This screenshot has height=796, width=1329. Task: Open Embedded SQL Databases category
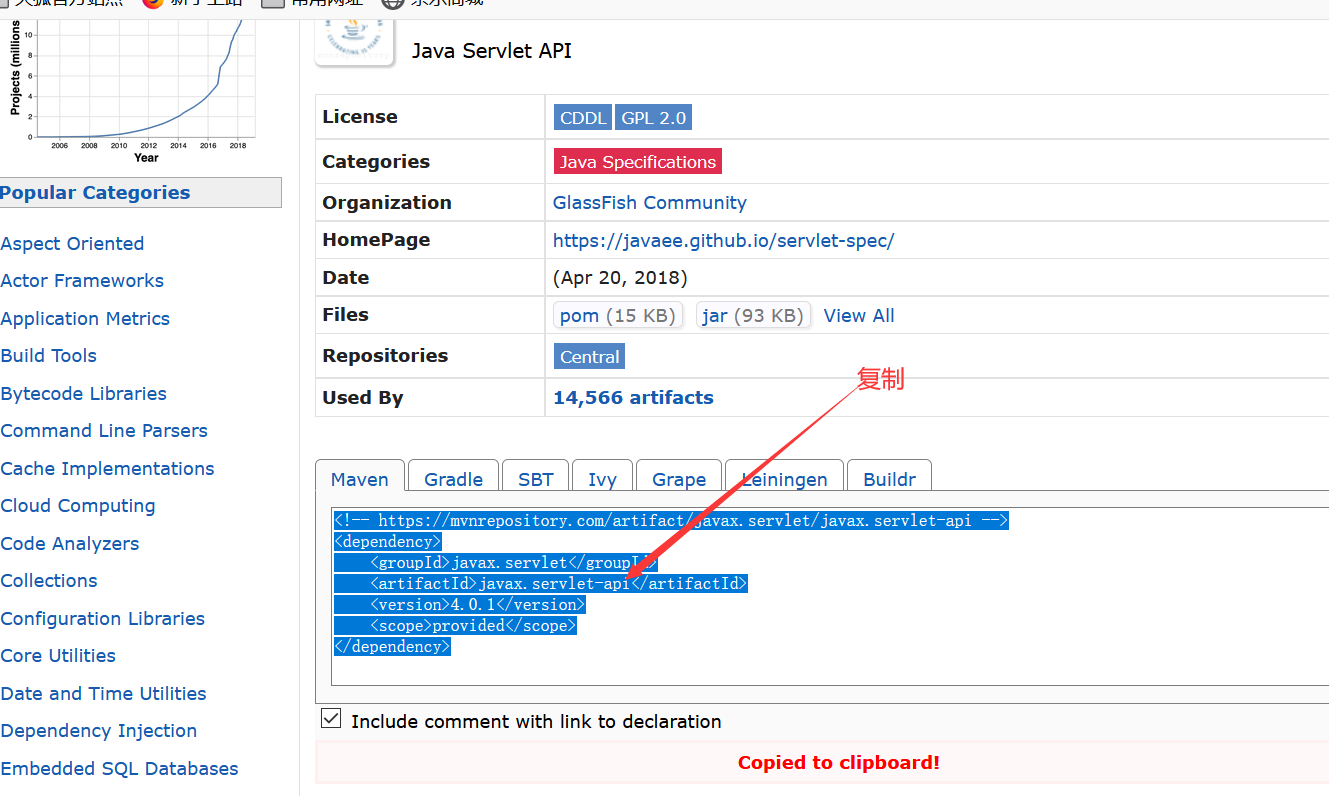tap(120, 769)
